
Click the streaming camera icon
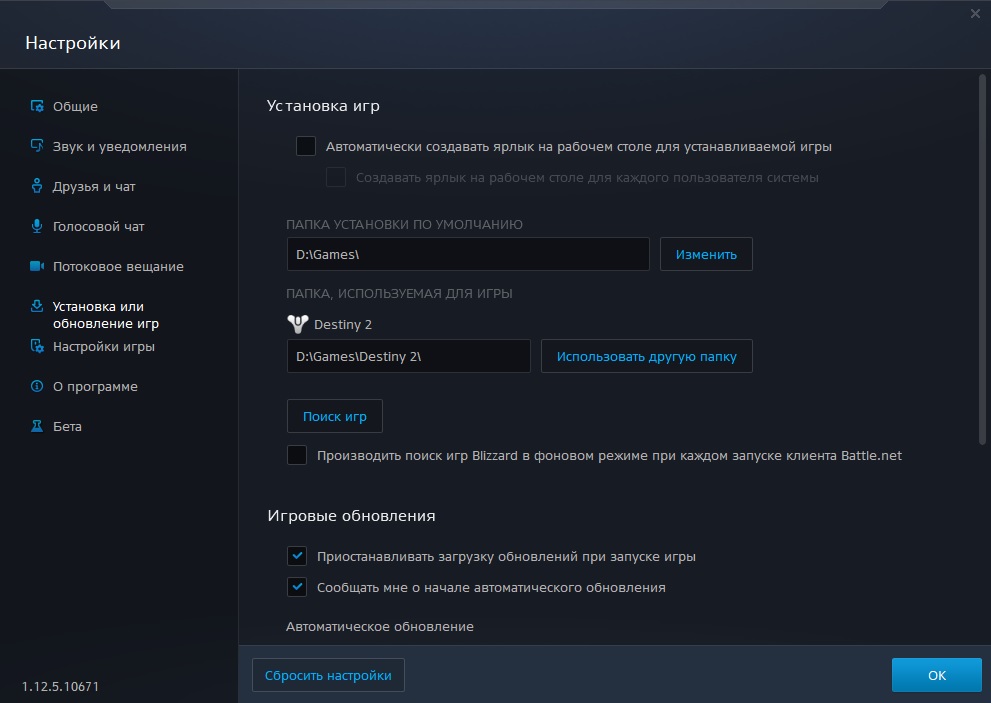(37, 266)
